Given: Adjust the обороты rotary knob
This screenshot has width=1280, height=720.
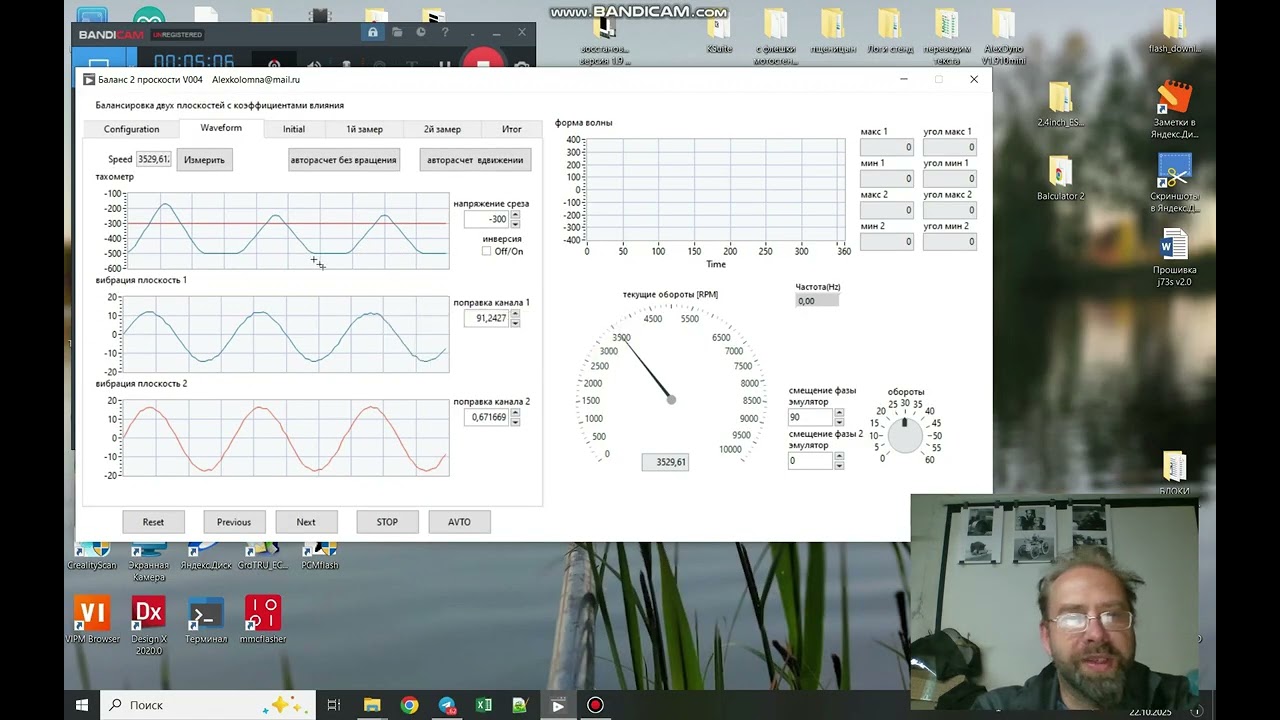Looking at the screenshot, I should (905, 434).
